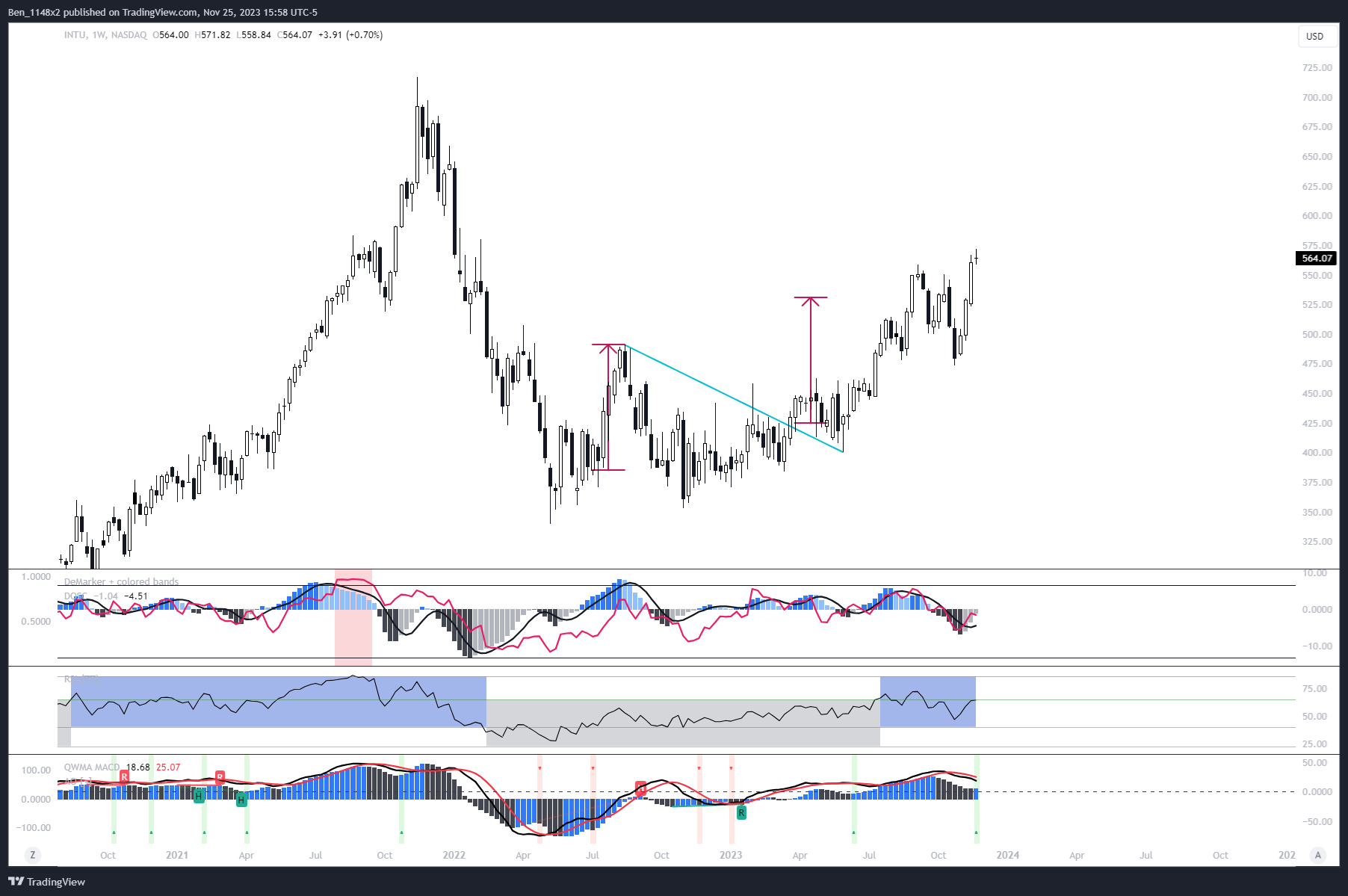Click the QWMA MACD value 18.68
1348x896 pixels.
[137, 767]
